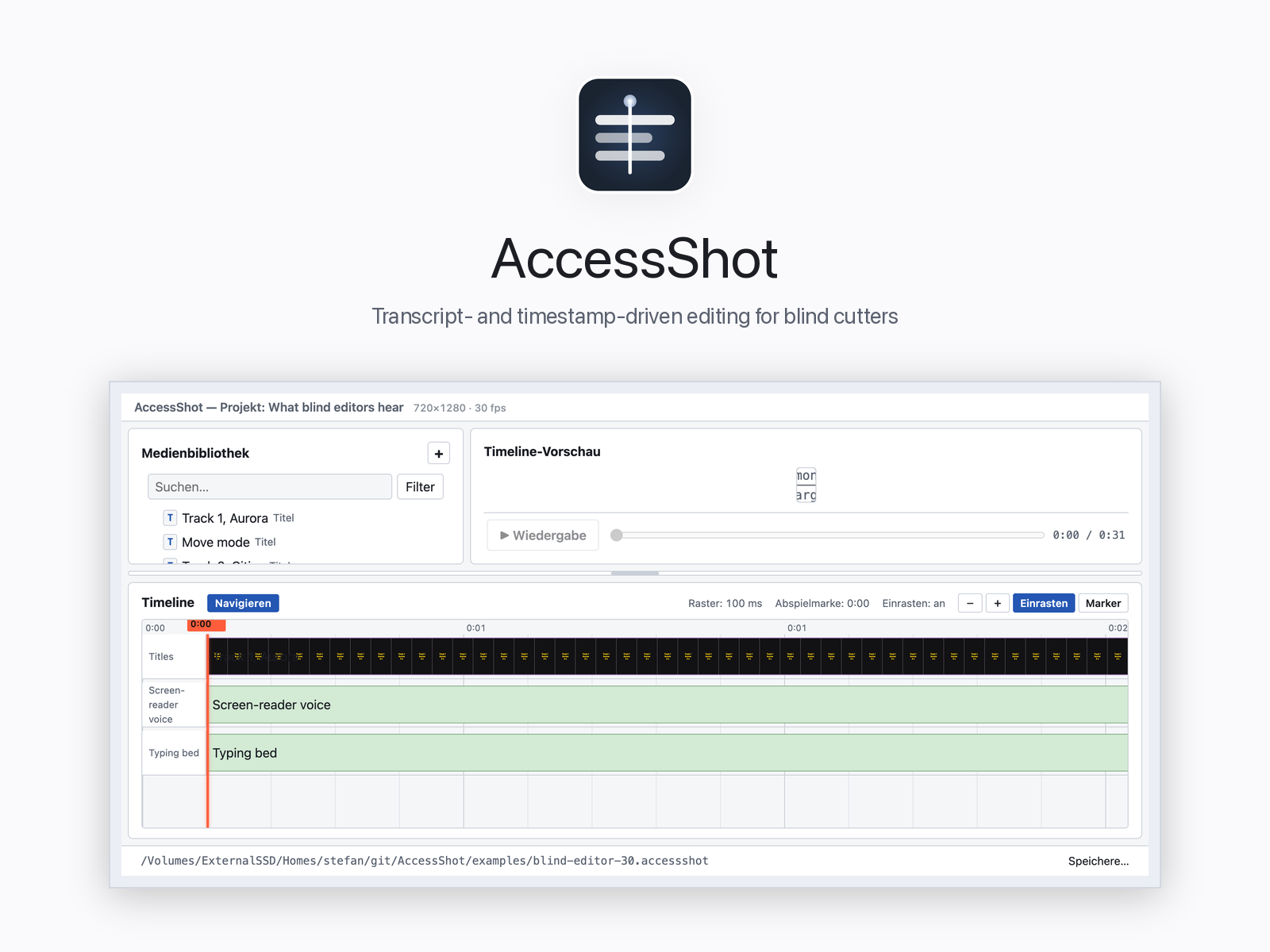Toggle the Einrasten snapping button
Screen dimensions: 1270x952
tap(1044, 604)
